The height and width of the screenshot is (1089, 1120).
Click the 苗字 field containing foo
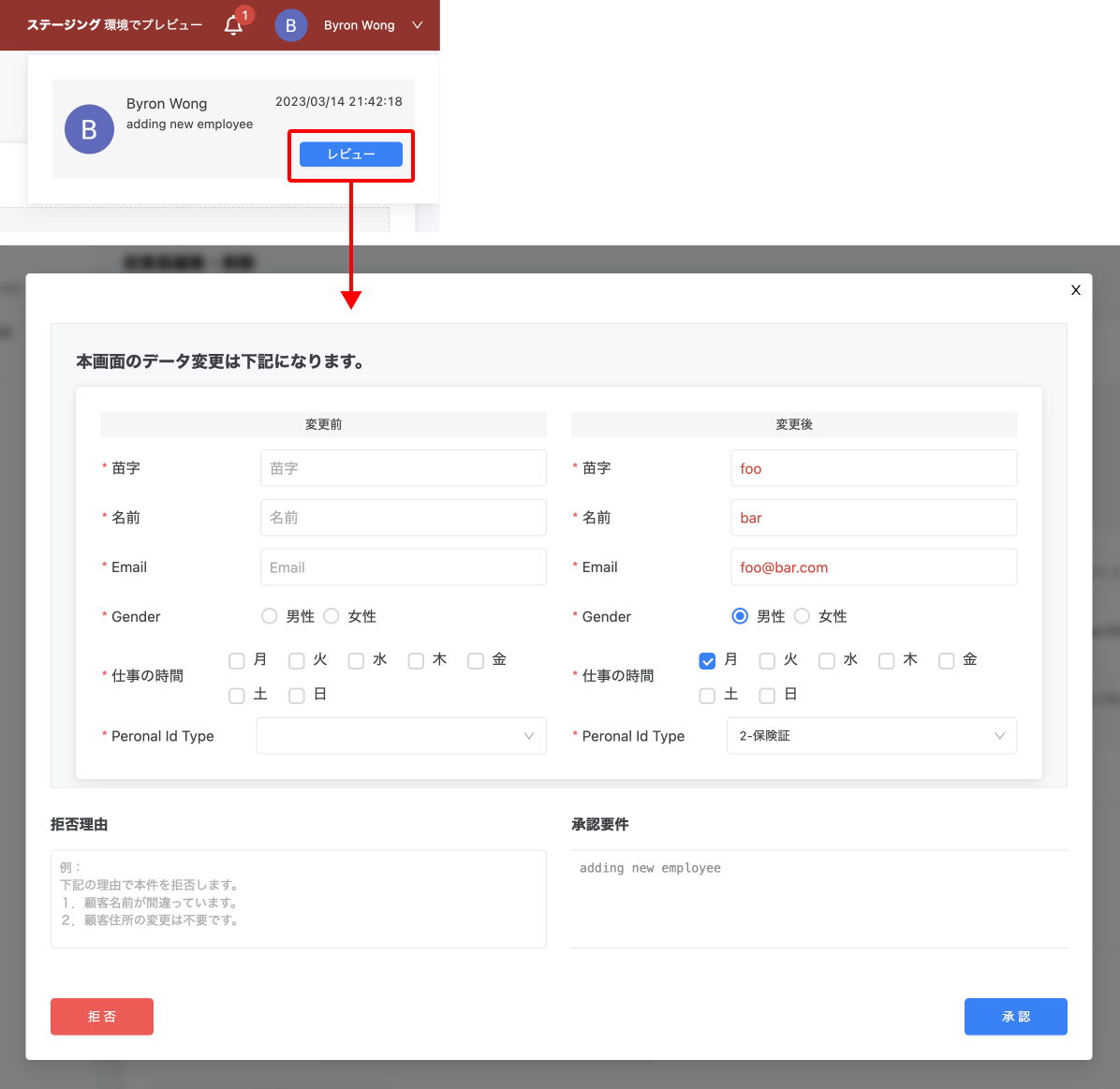click(x=873, y=468)
